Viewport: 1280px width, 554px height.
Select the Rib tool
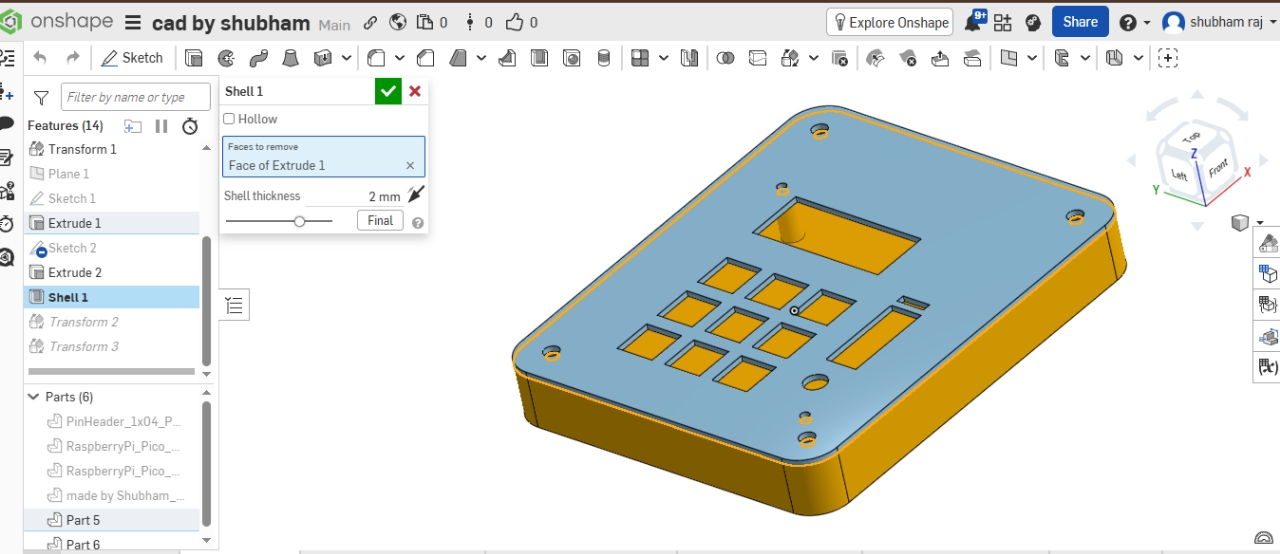pyautogui.click(x=507, y=58)
